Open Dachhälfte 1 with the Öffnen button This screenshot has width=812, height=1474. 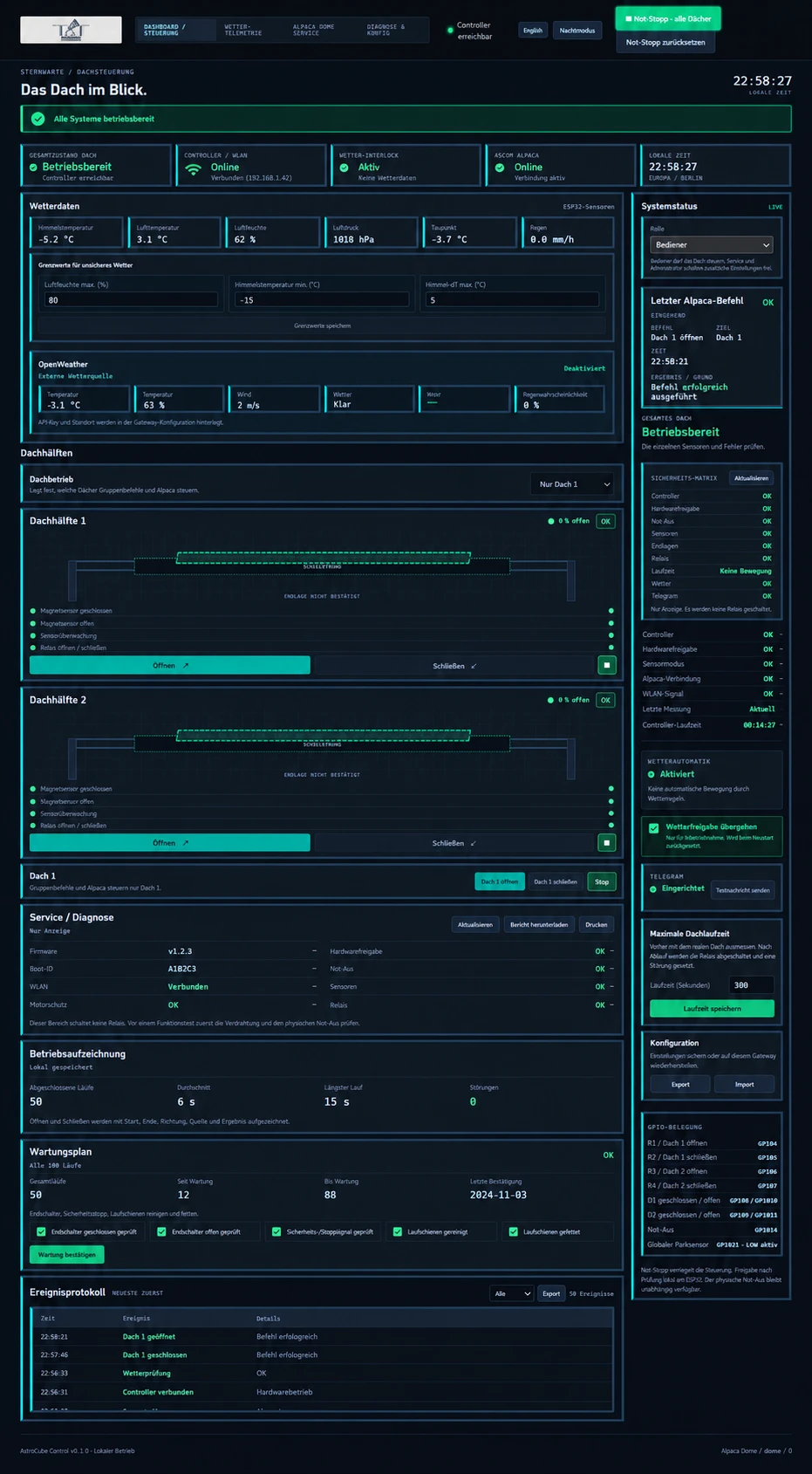(170, 665)
